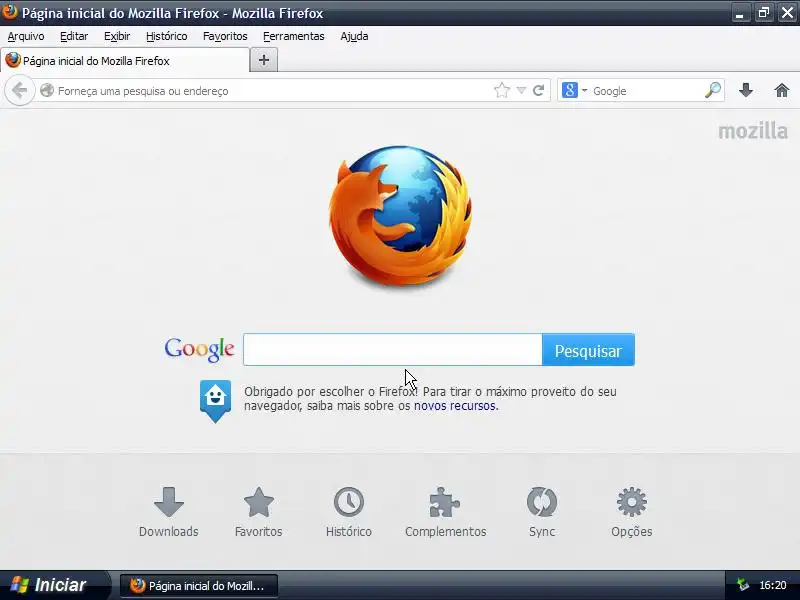Open the Ajuda menu

[354, 36]
